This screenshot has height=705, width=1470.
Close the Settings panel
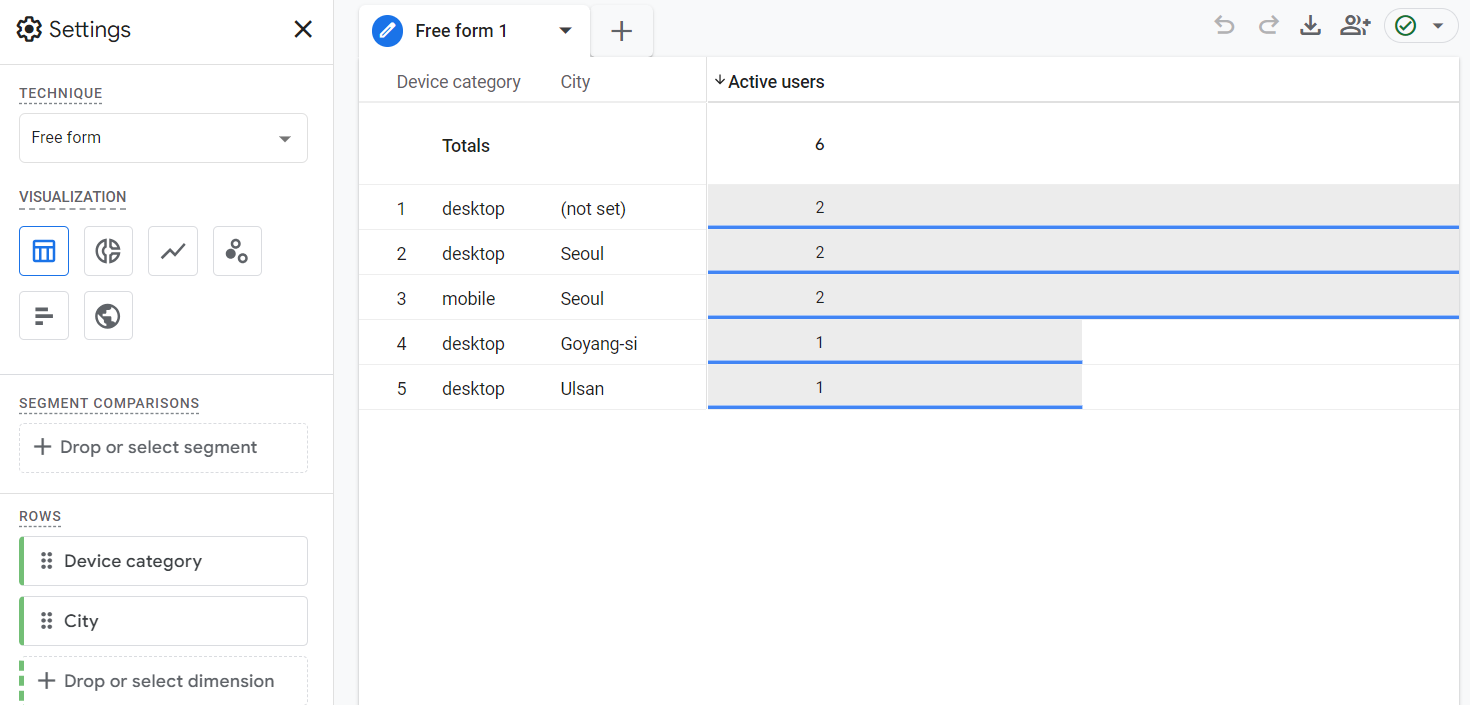pyautogui.click(x=303, y=30)
